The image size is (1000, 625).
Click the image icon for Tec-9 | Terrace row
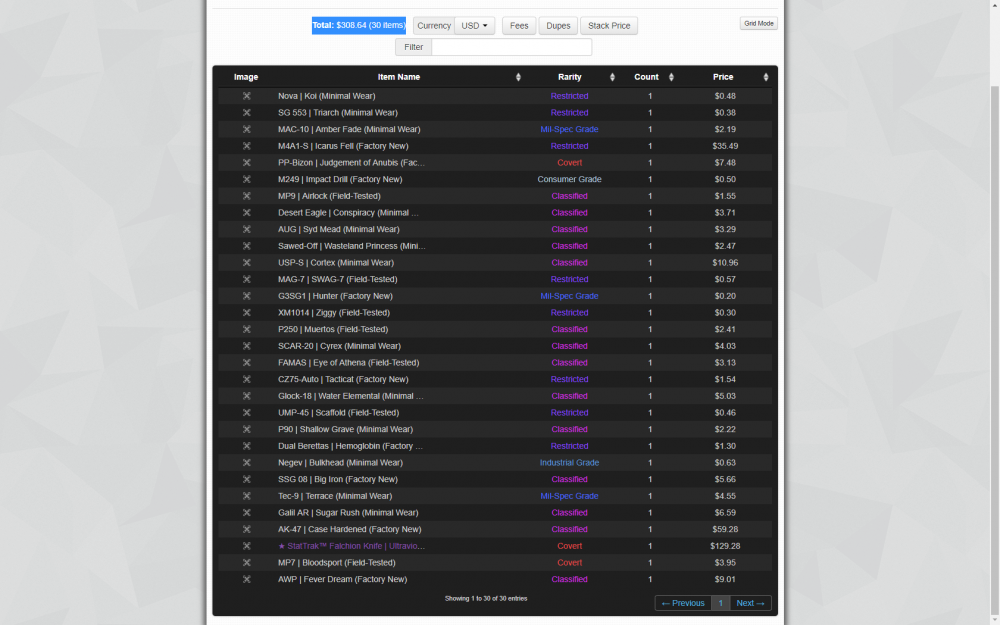tap(246, 496)
